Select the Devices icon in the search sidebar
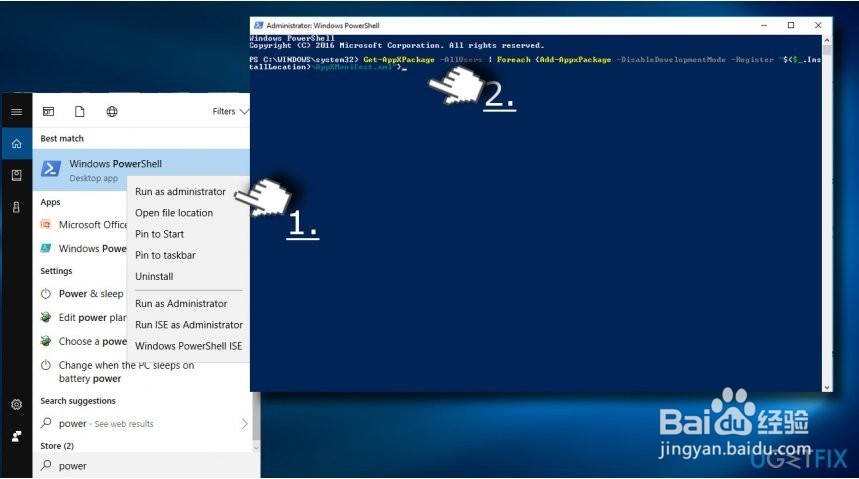 pos(16,207)
